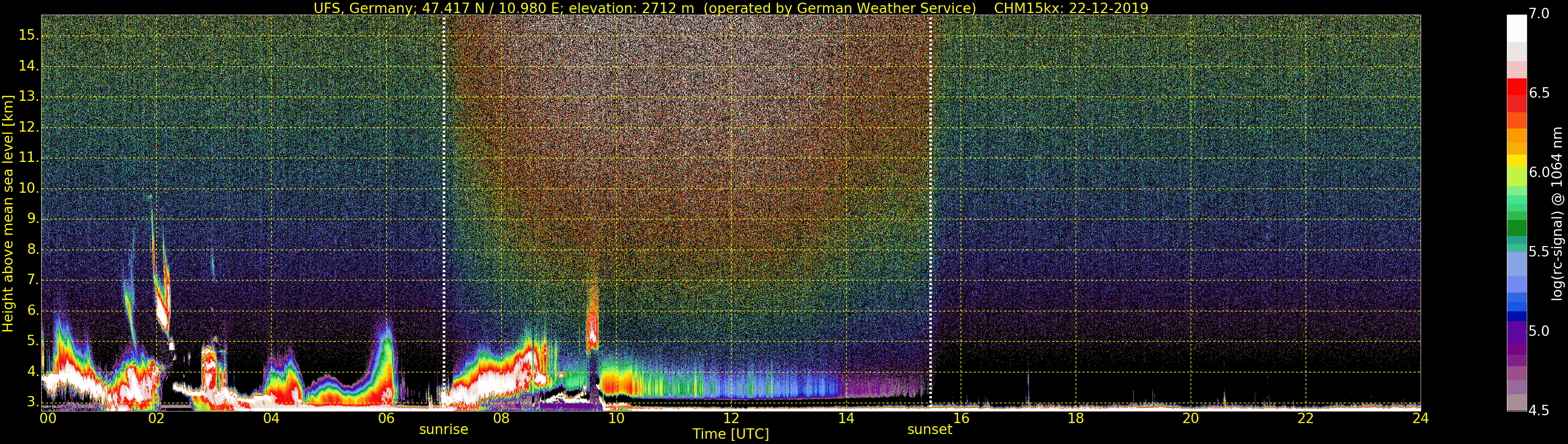Image resolution: width=1568 pixels, height=444 pixels.
Task: Click the 12 hour tick label
Action: 731,418
